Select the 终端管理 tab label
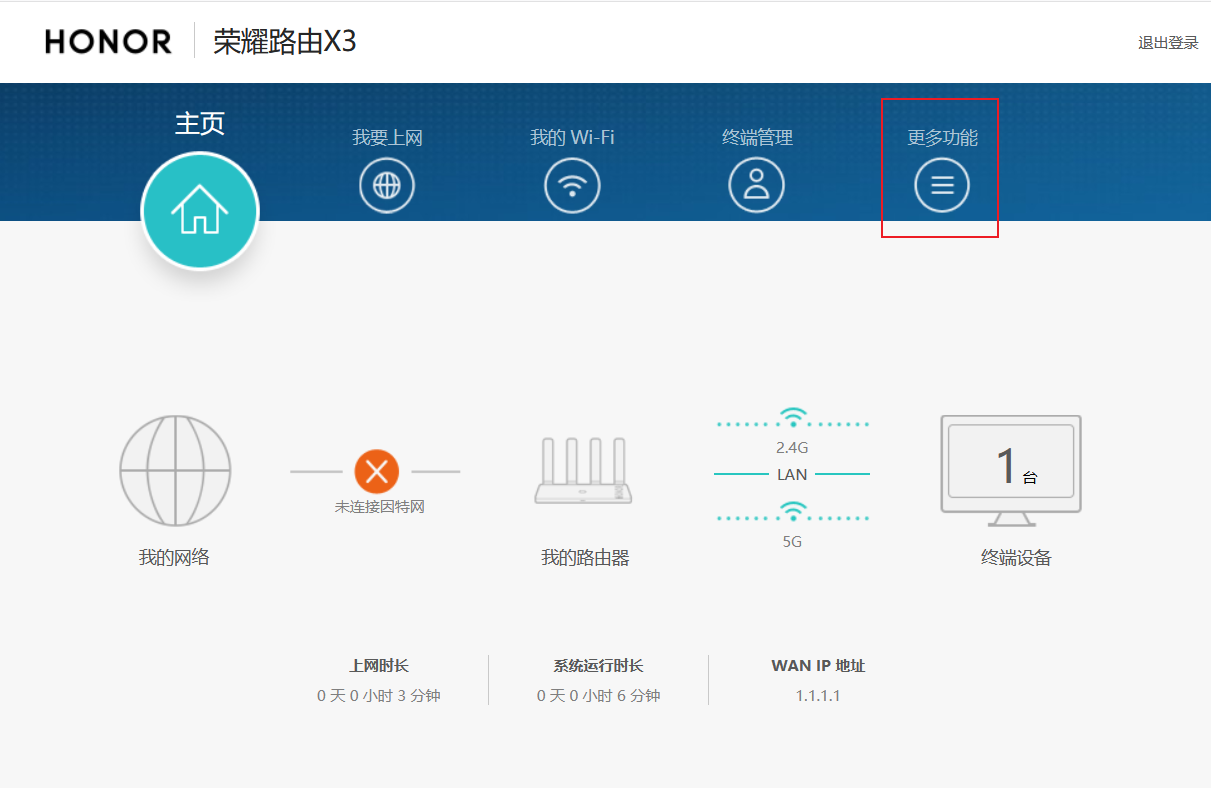1211x788 pixels. 757,138
